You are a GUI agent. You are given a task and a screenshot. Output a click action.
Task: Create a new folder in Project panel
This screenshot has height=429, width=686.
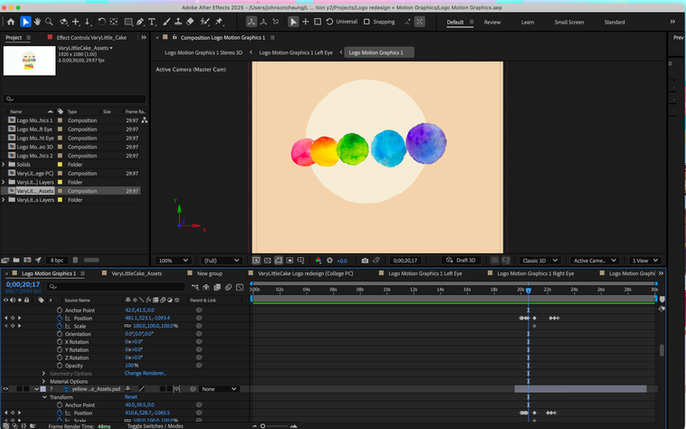click(16, 260)
